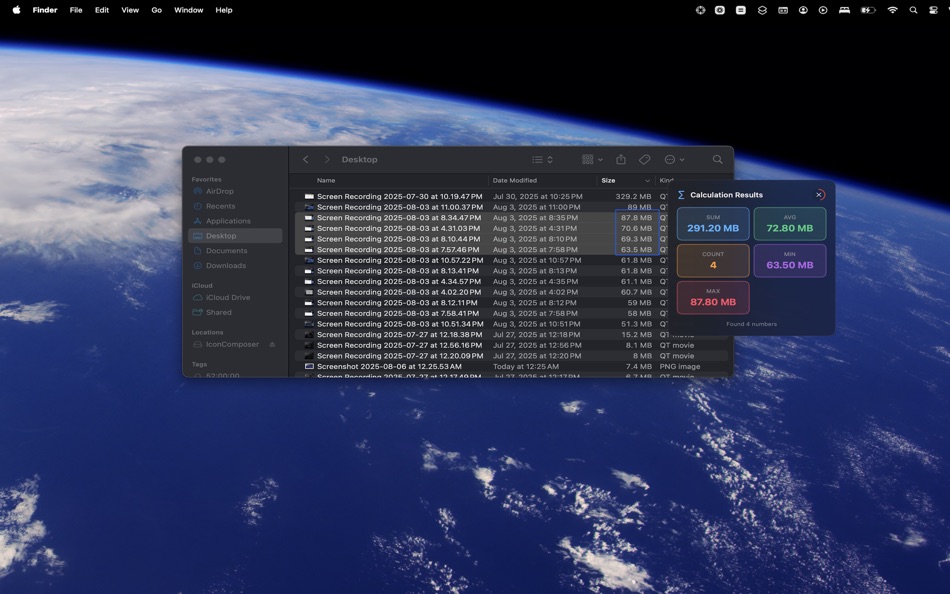Image resolution: width=950 pixels, height=594 pixels.
Task: Open the Help menu
Action: (x=224, y=10)
